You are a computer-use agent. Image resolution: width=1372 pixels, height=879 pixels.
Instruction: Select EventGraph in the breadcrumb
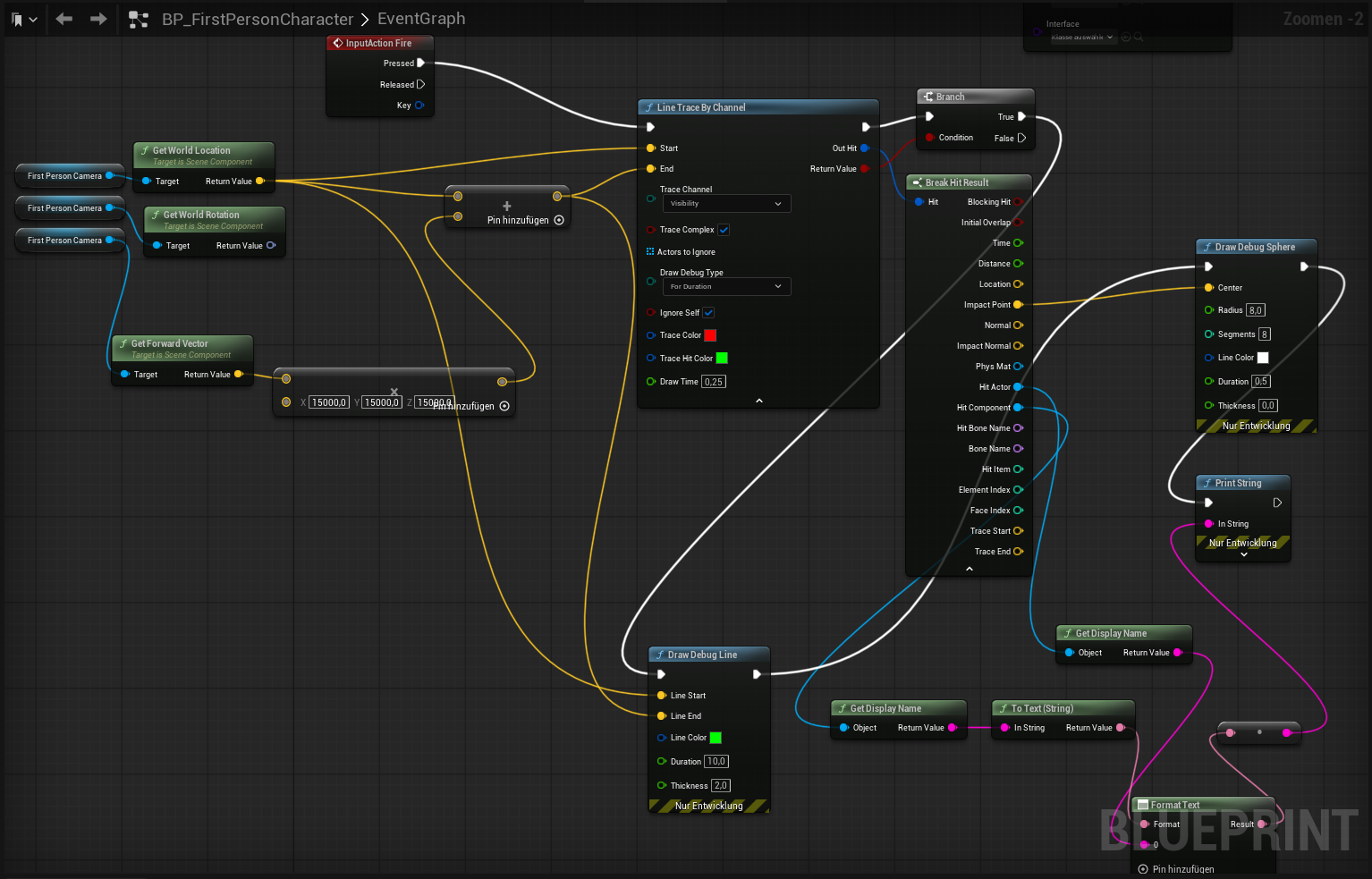(421, 19)
